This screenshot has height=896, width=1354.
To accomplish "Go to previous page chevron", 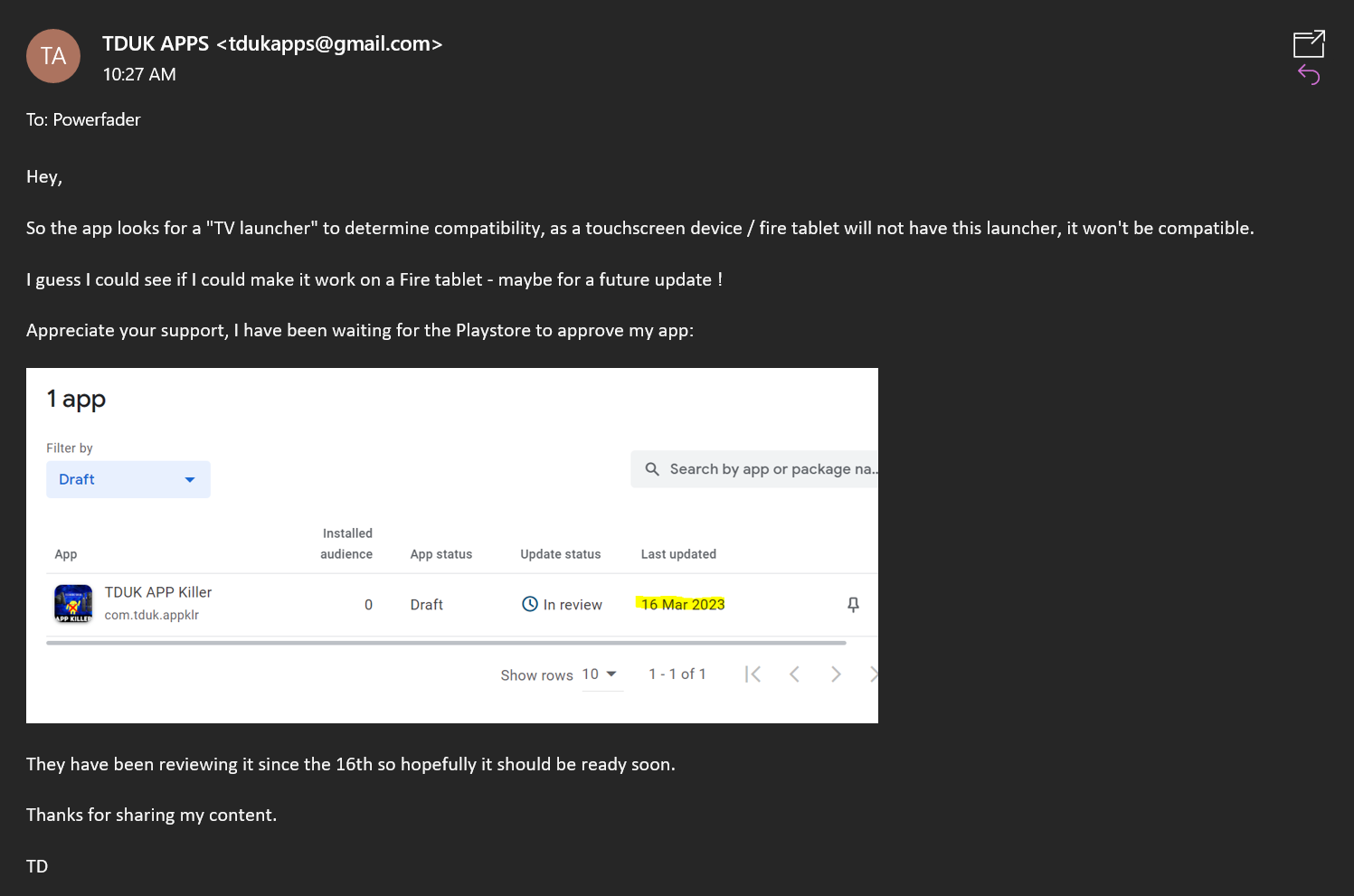I will click(x=794, y=674).
